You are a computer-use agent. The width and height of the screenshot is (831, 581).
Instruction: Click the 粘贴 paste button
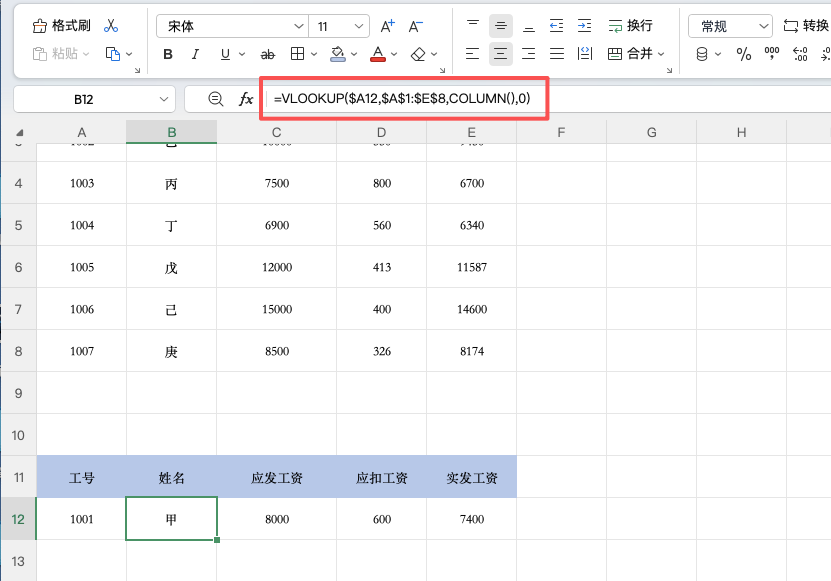(55, 54)
